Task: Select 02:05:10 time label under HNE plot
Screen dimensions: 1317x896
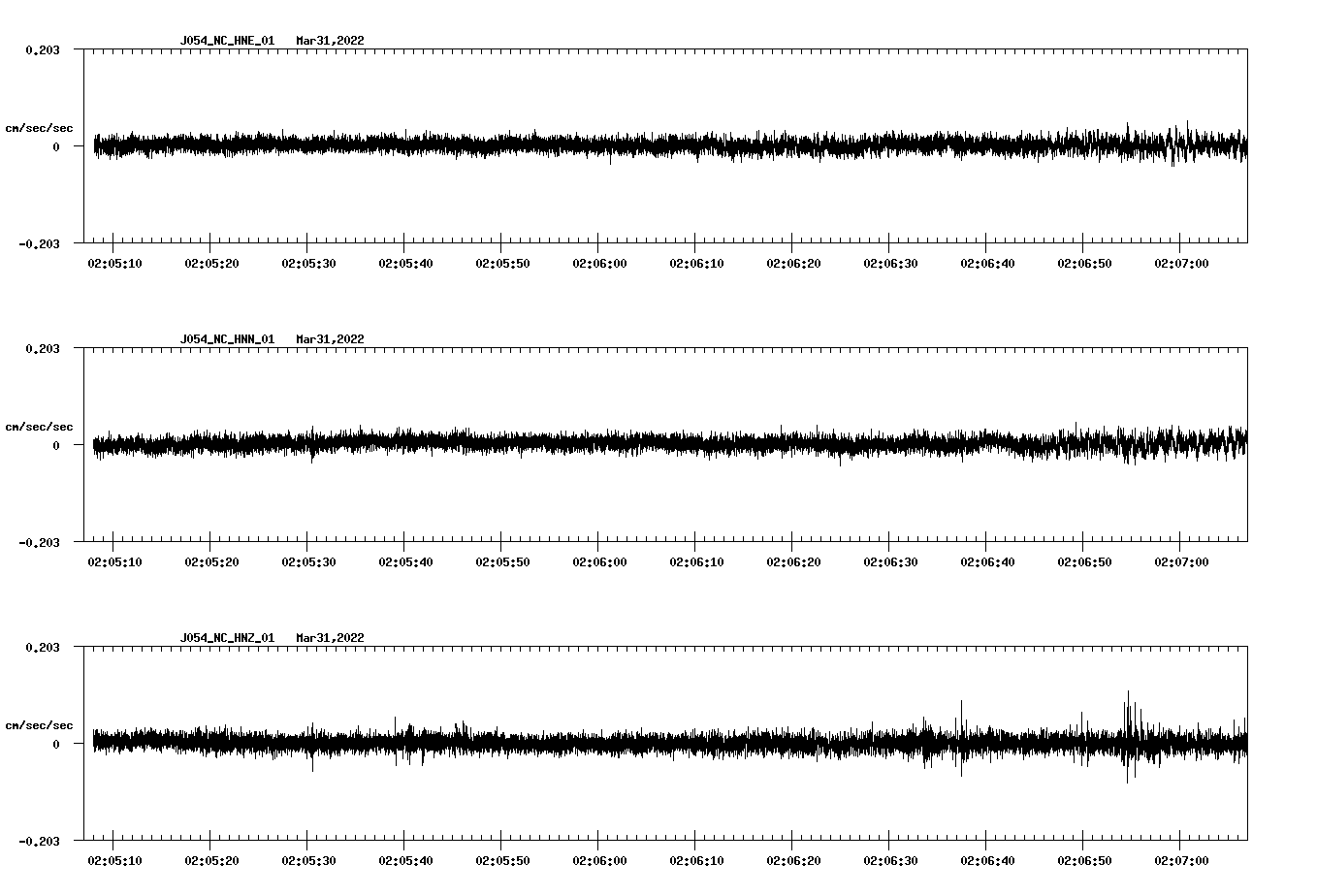Action: (114, 264)
